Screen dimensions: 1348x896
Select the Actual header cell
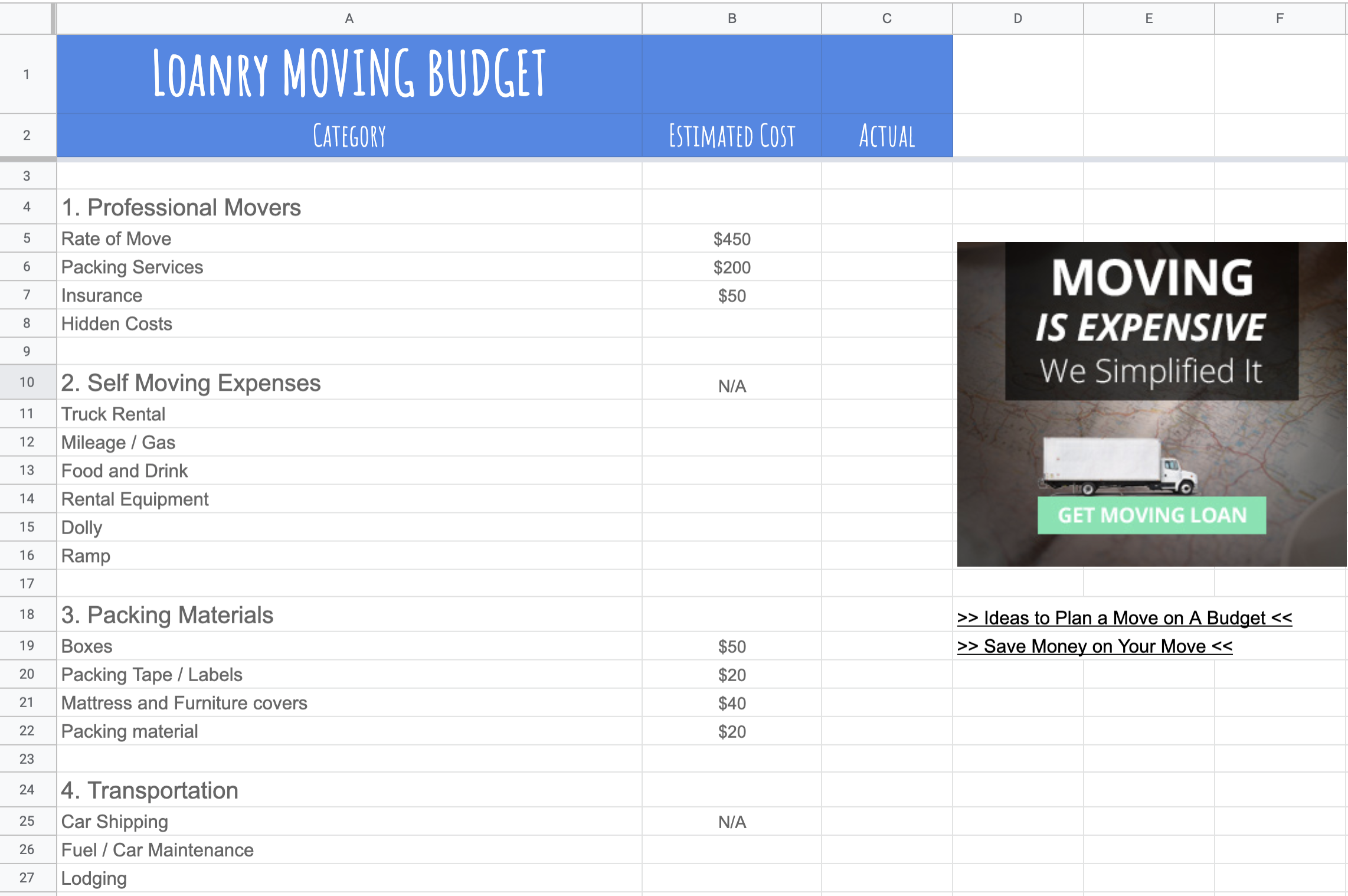[886, 136]
